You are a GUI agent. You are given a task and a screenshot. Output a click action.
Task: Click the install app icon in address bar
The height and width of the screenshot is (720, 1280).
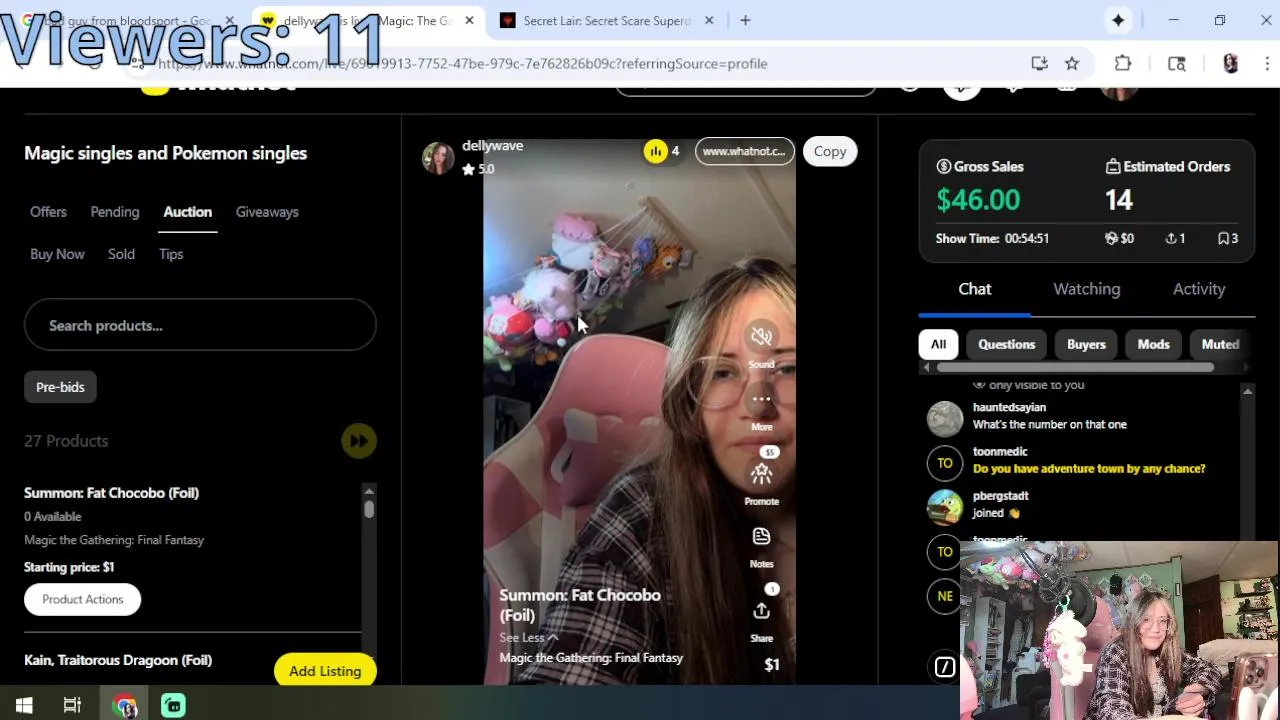[1040, 63]
